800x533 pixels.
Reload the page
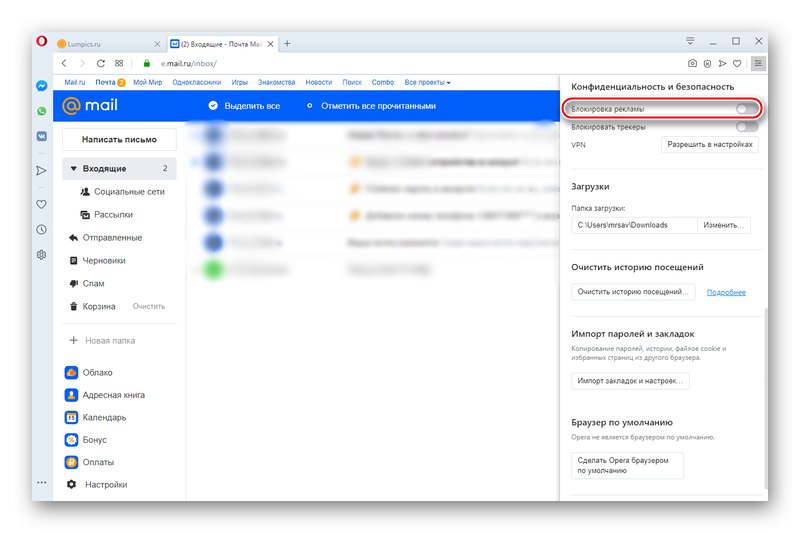(101, 63)
